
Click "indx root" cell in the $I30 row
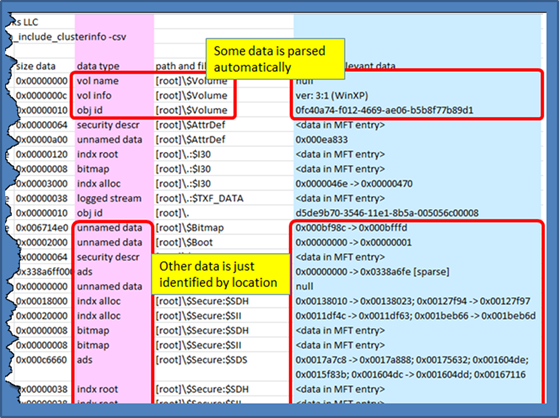tap(97, 154)
